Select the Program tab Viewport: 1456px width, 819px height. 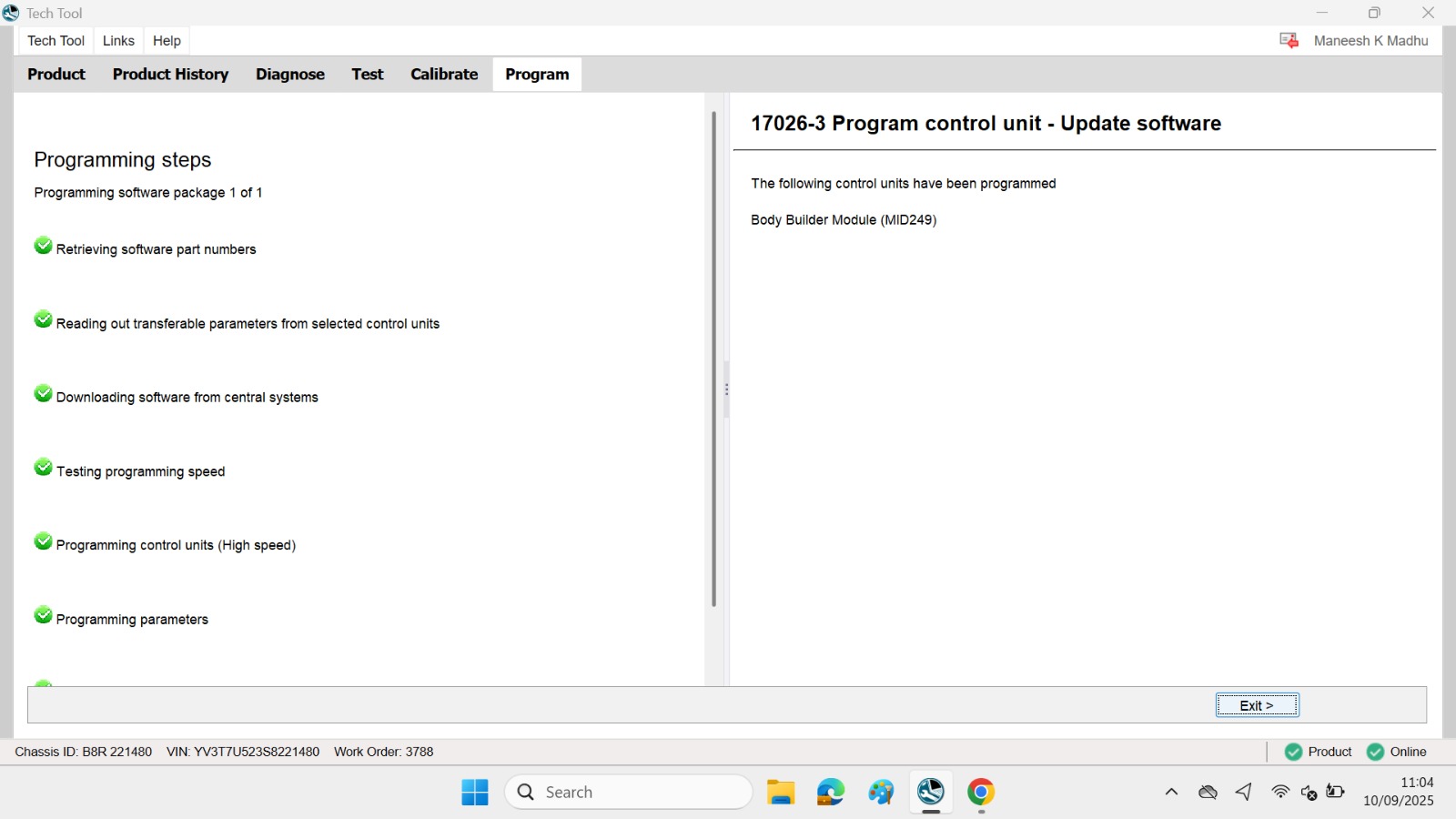tap(537, 75)
